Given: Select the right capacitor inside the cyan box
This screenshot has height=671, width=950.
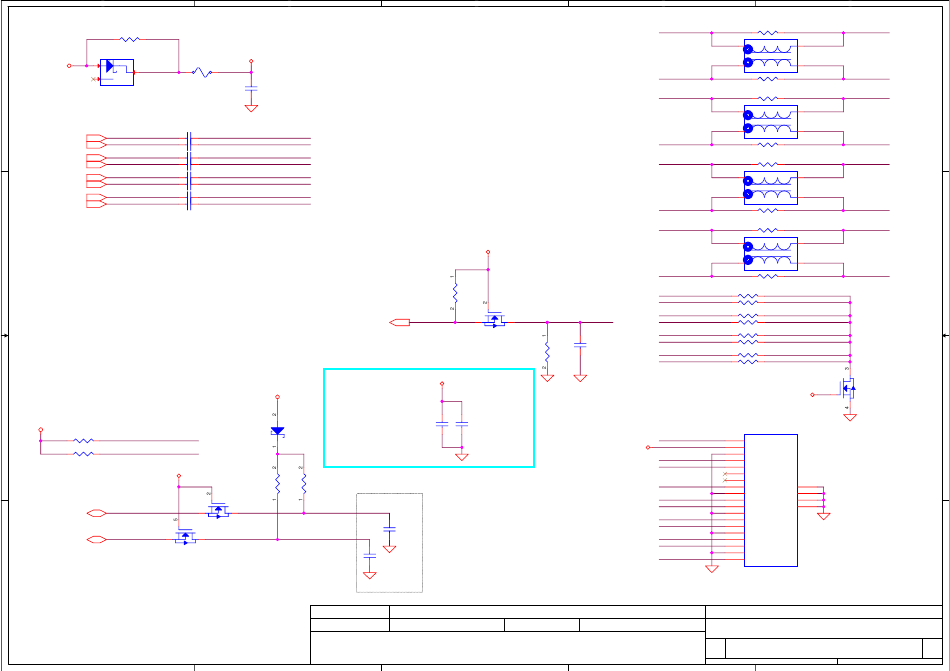Looking at the screenshot, I should pyautogui.click(x=462, y=424).
